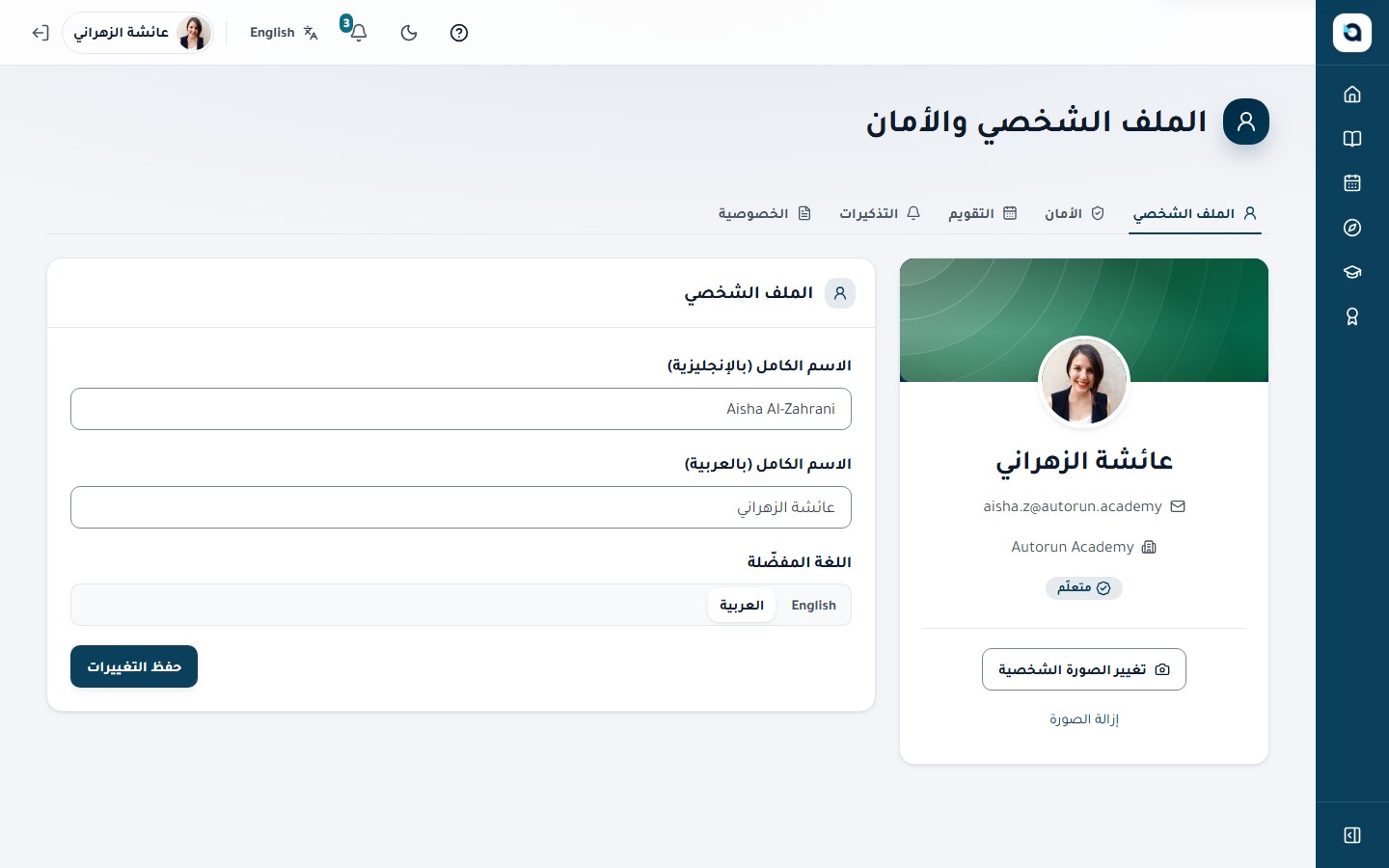Click تغيير الصورة الشخصية button

click(1084, 669)
